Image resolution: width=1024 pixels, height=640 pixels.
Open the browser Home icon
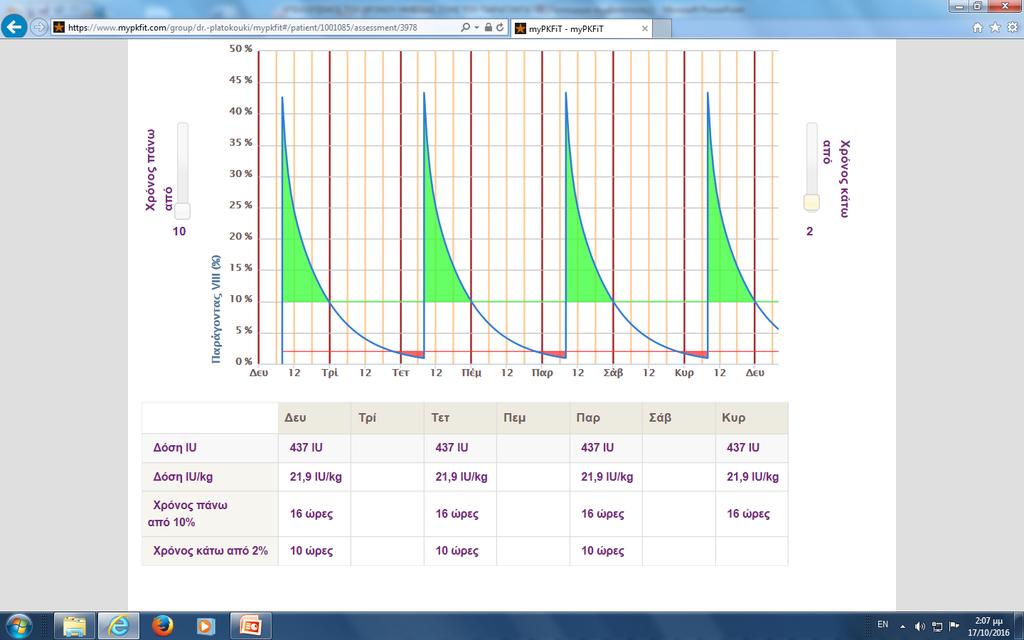[x=978, y=27]
